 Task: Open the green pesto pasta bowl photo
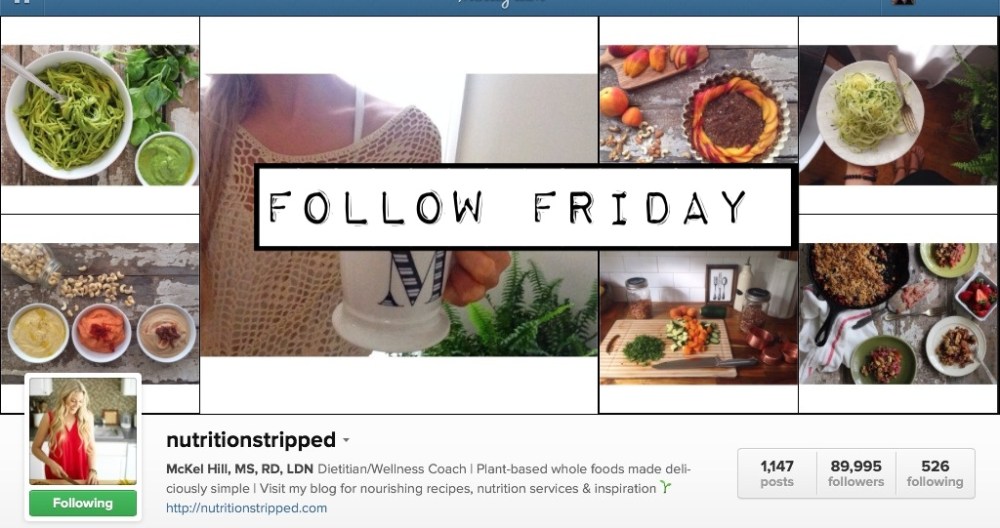point(99,115)
